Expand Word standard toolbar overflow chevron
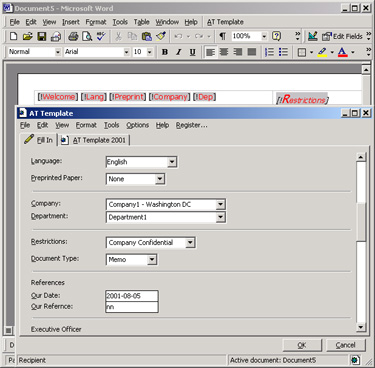Viewport: 375px width, 368px height. [x=297, y=36]
